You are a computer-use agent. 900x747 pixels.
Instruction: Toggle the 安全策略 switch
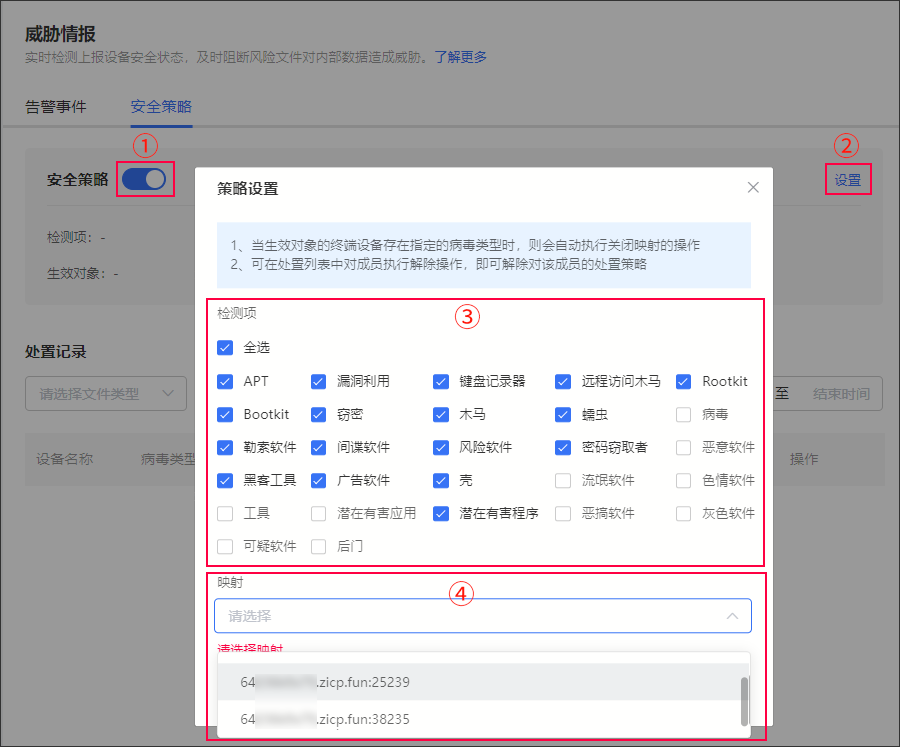[144, 180]
